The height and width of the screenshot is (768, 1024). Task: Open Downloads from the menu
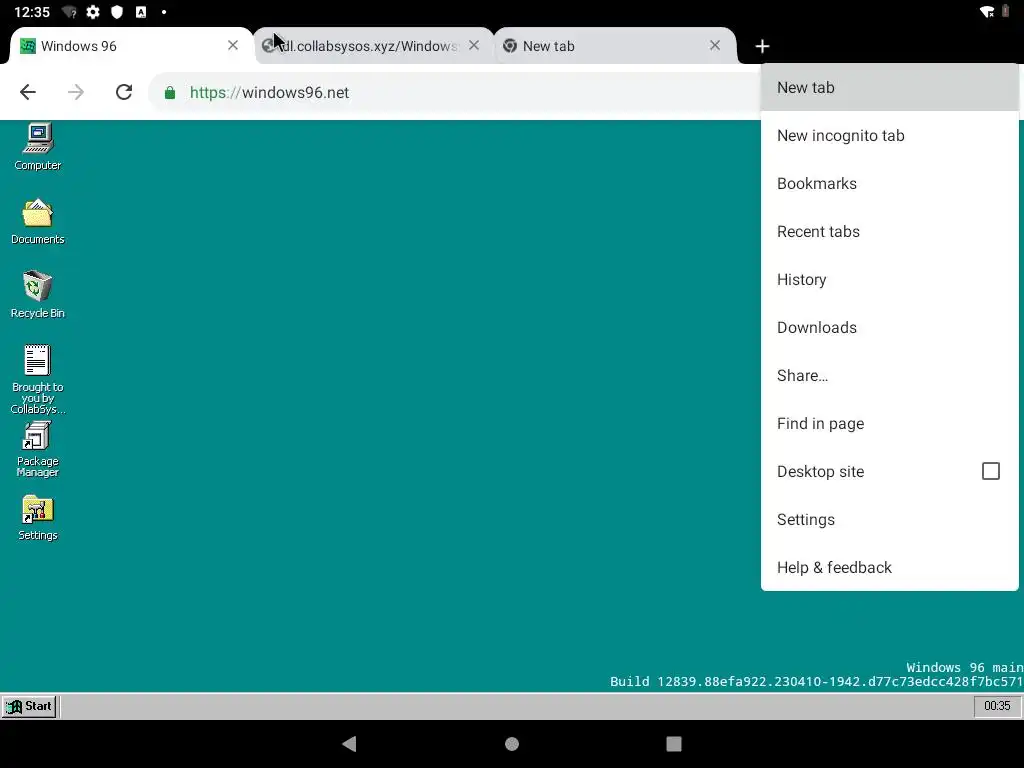point(889,327)
